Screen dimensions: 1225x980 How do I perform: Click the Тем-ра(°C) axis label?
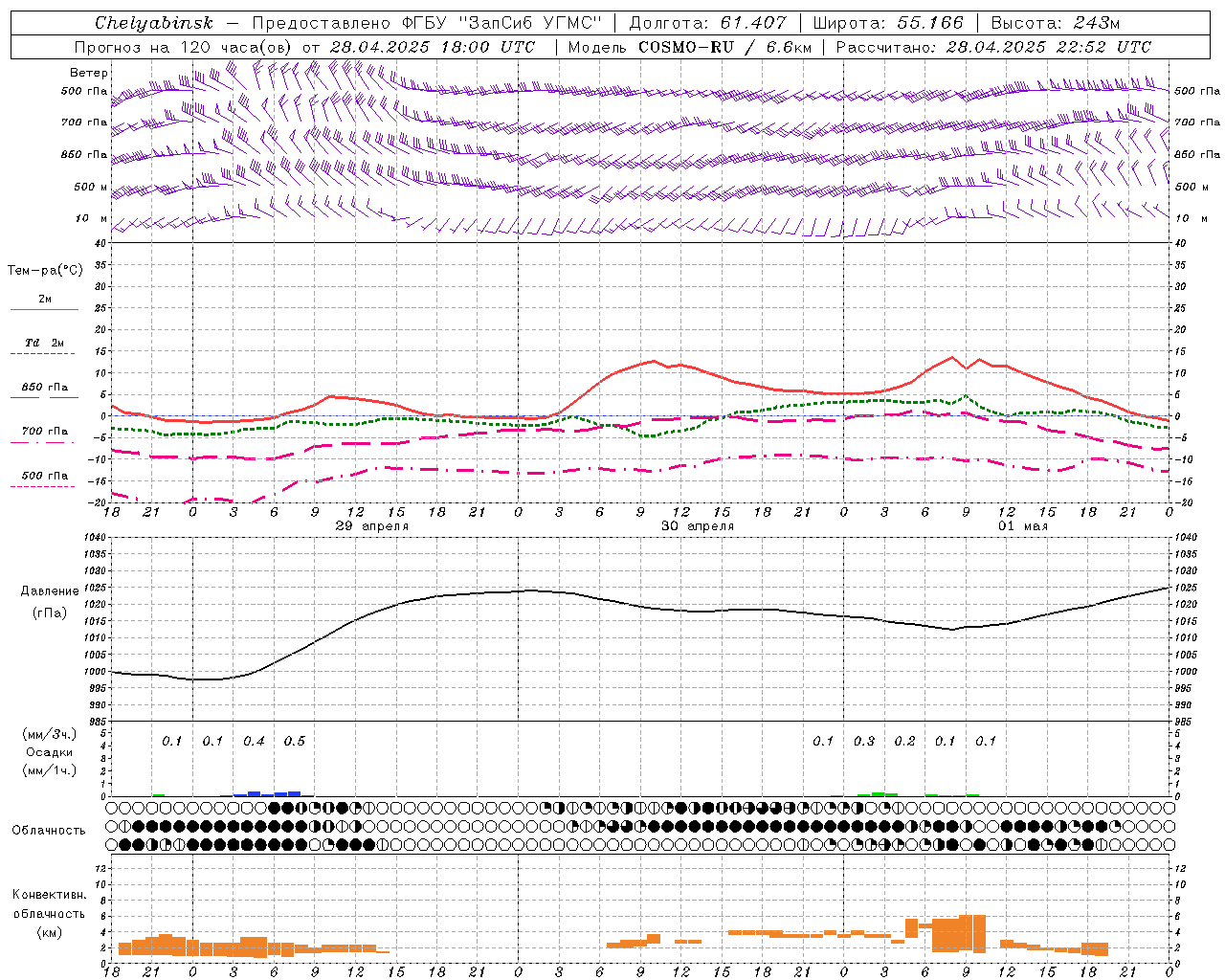click(x=45, y=271)
